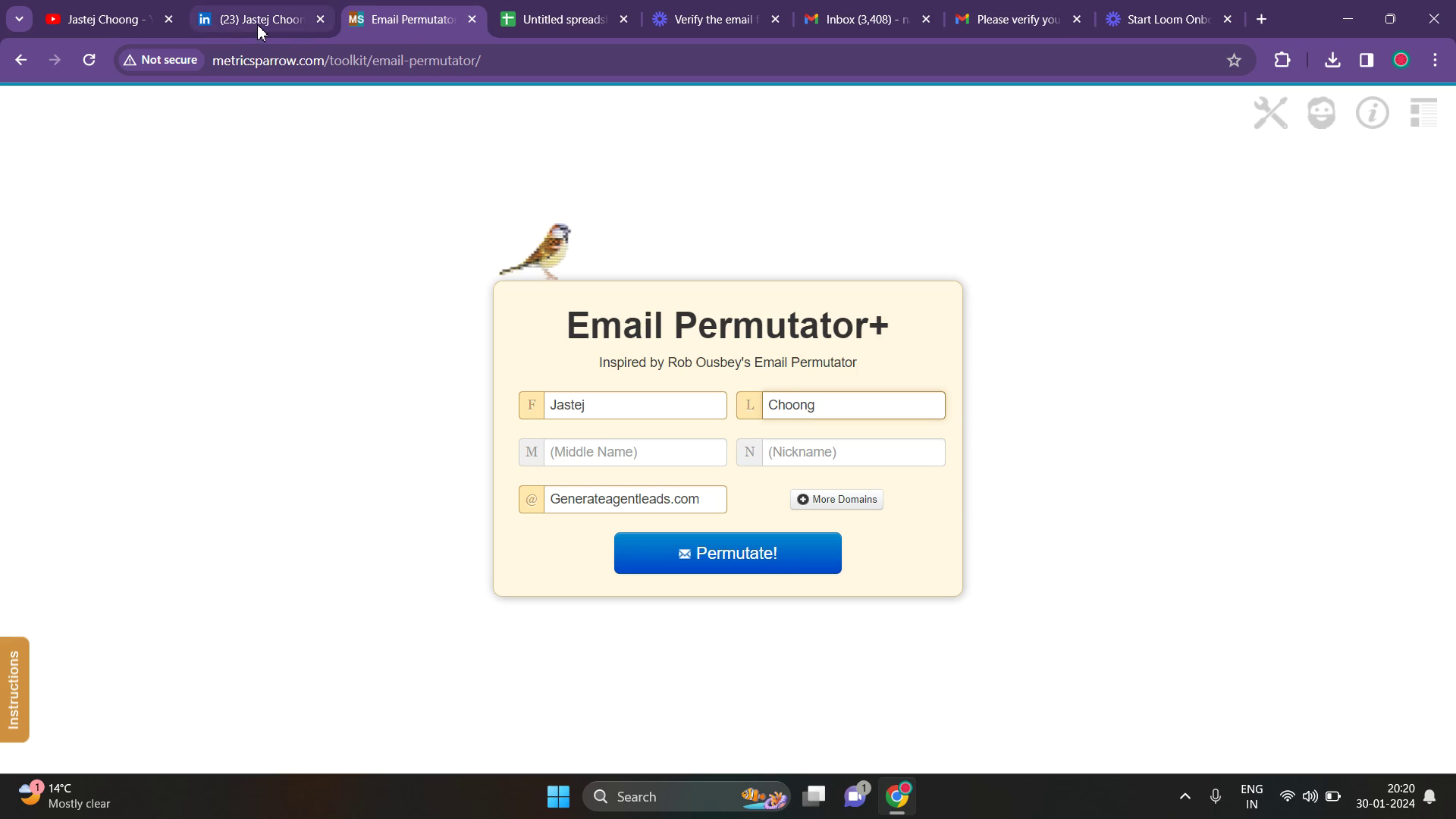Click the bearded face icon
This screenshot has height=819, width=1456.
tap(1321, 113)
